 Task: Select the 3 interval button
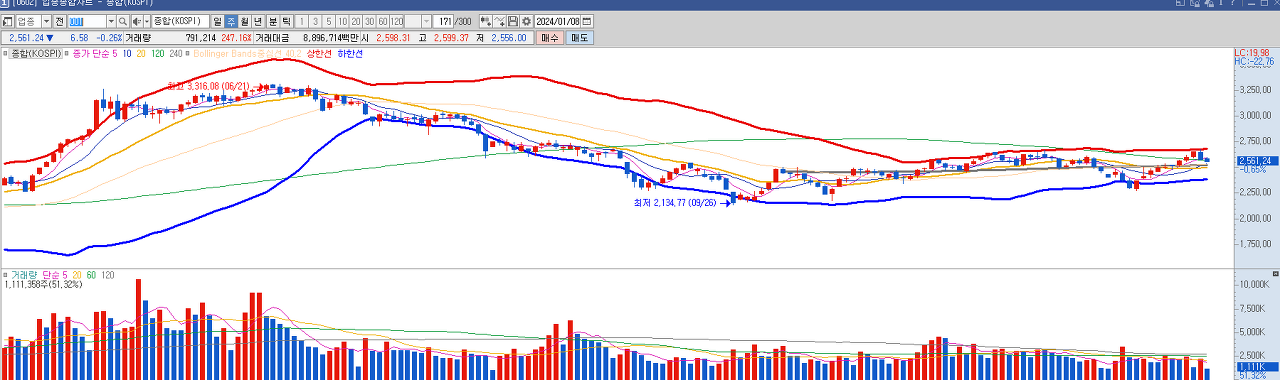click(316, 21)
